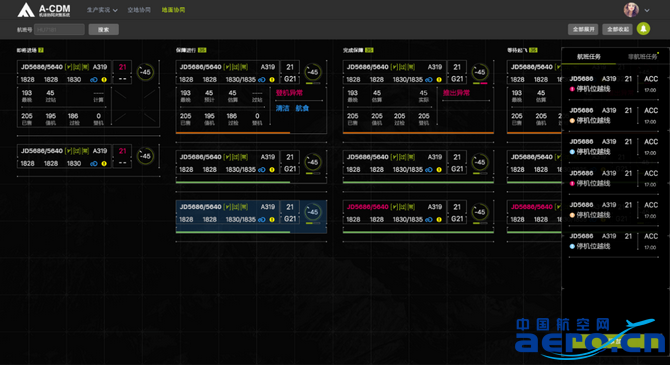
Task: Click the blue cloud icon in the first arriving card
Action: click(x=94, y=79)
